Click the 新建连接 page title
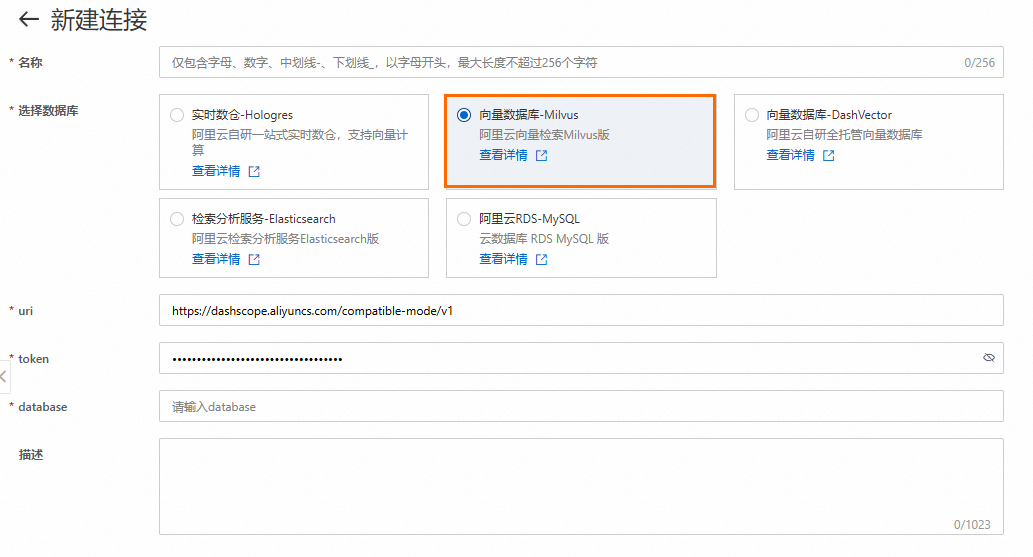 [99, 20]
